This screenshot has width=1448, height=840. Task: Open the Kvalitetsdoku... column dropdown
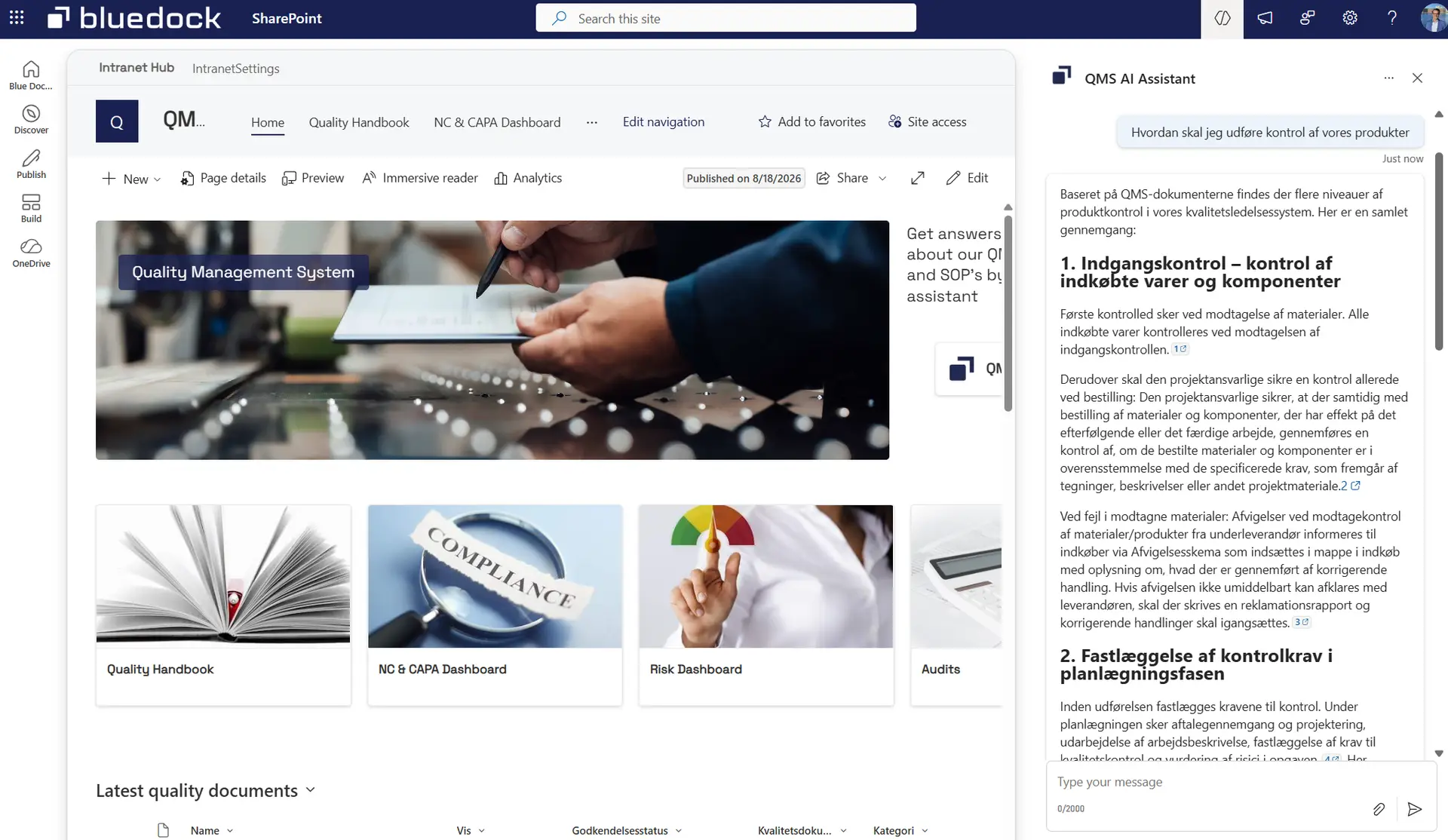pos(802,830)
